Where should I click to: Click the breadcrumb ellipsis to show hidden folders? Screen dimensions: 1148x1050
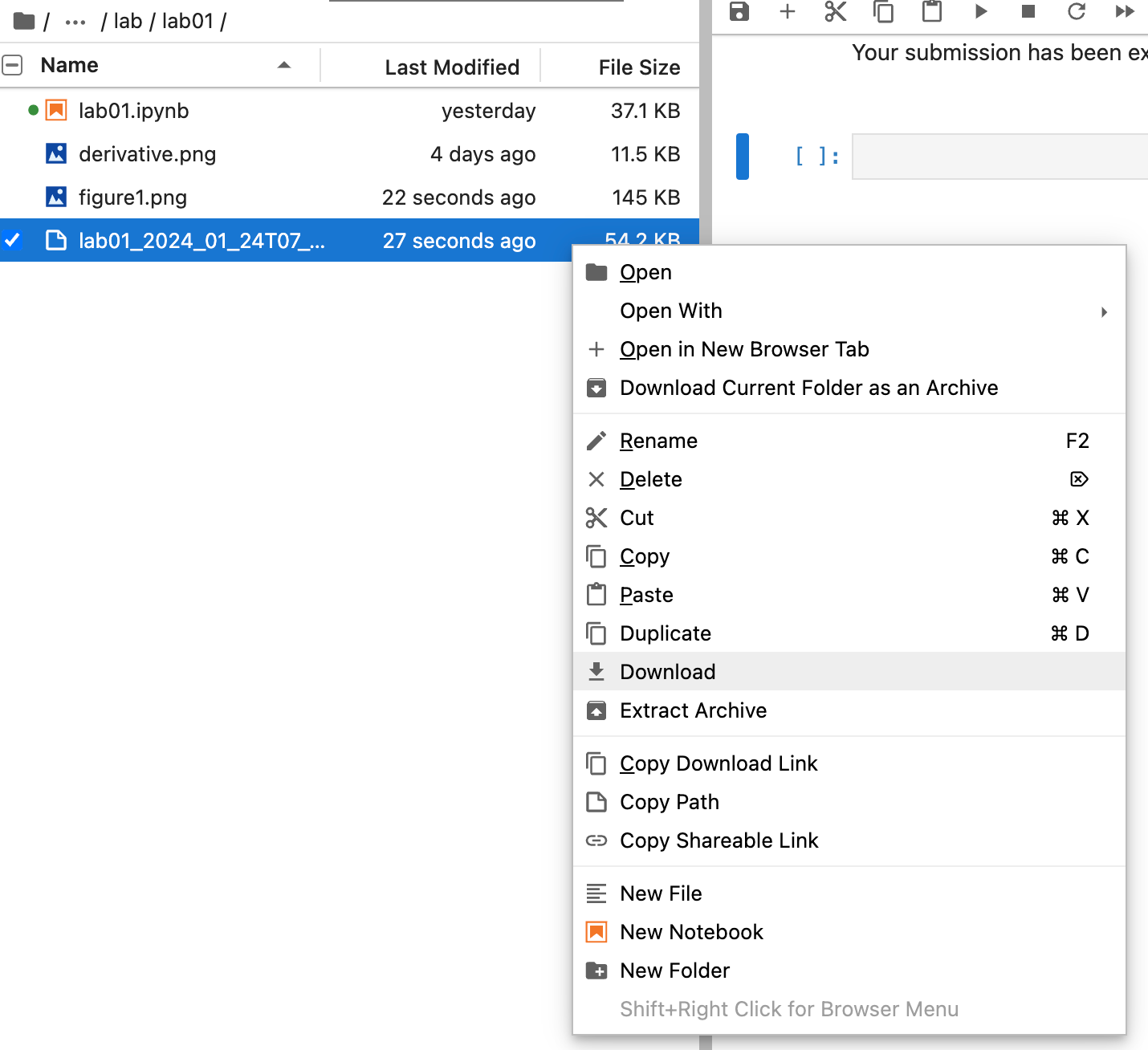click(x=75, y=21)
